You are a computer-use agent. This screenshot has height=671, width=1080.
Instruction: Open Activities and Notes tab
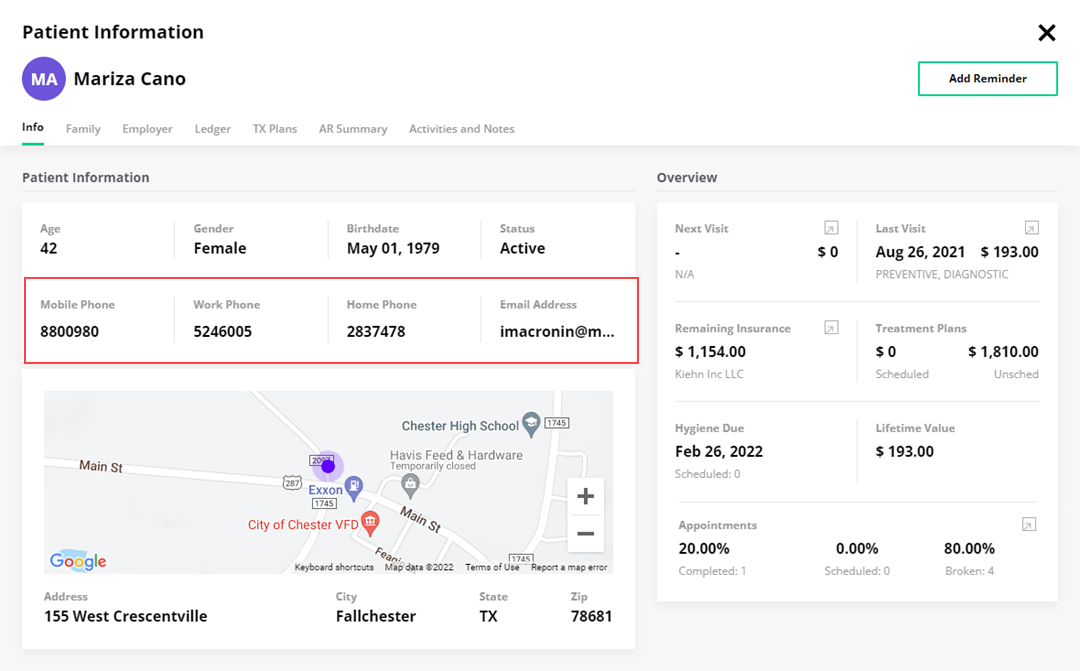click(461, 129)
